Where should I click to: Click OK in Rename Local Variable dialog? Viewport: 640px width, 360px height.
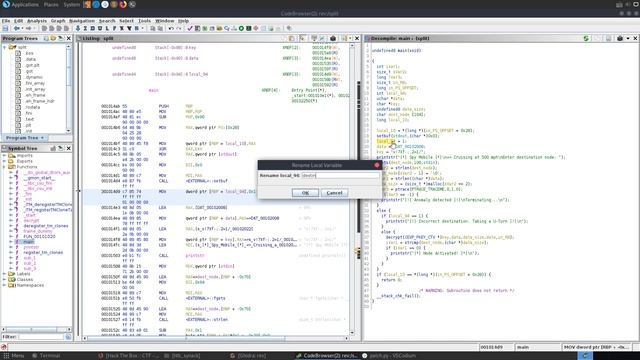tap(305, 193)
